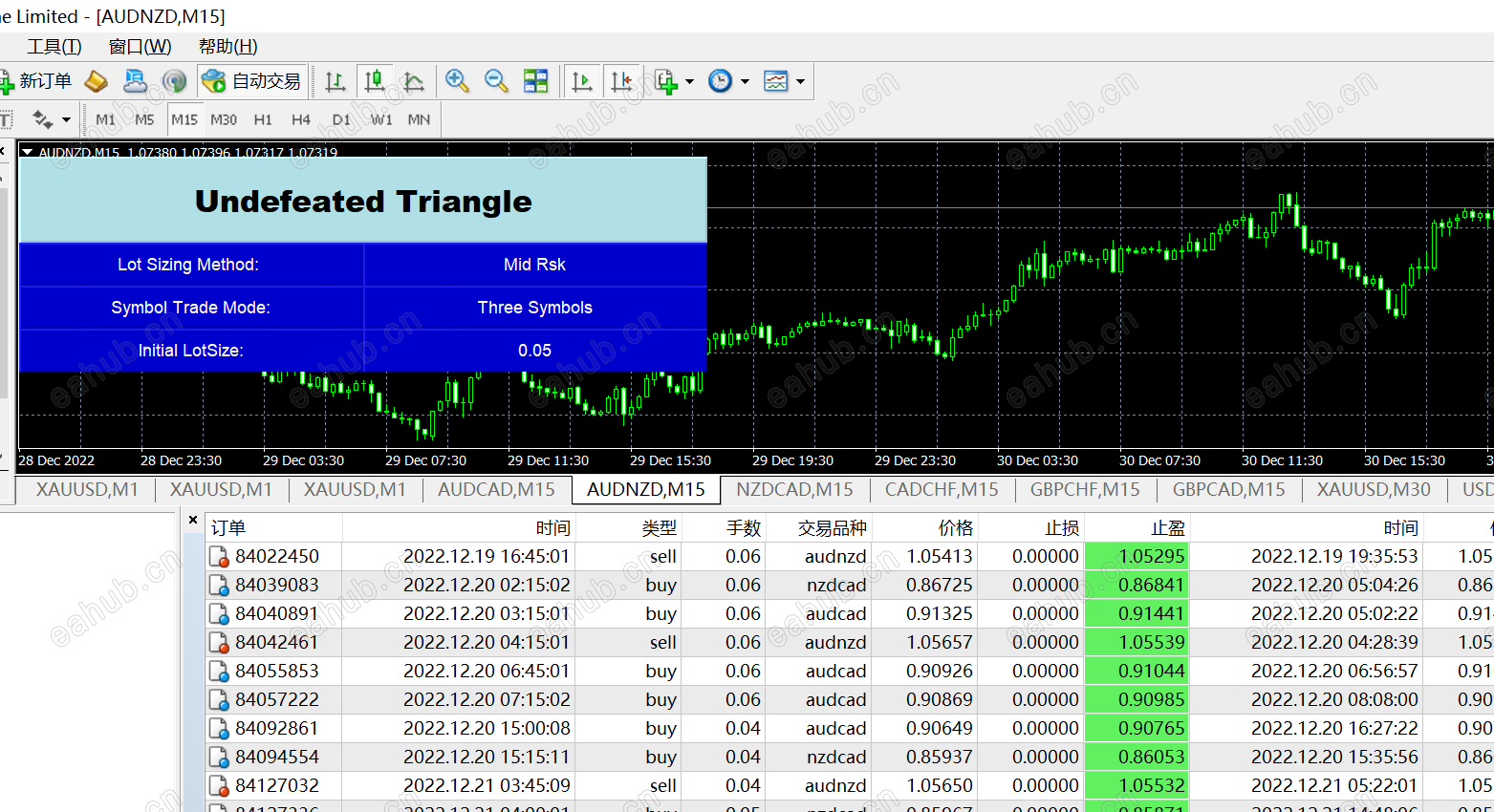1494x812 pixels.
Task: Close the terminal panel with the X
Action: tap(193, 520)
